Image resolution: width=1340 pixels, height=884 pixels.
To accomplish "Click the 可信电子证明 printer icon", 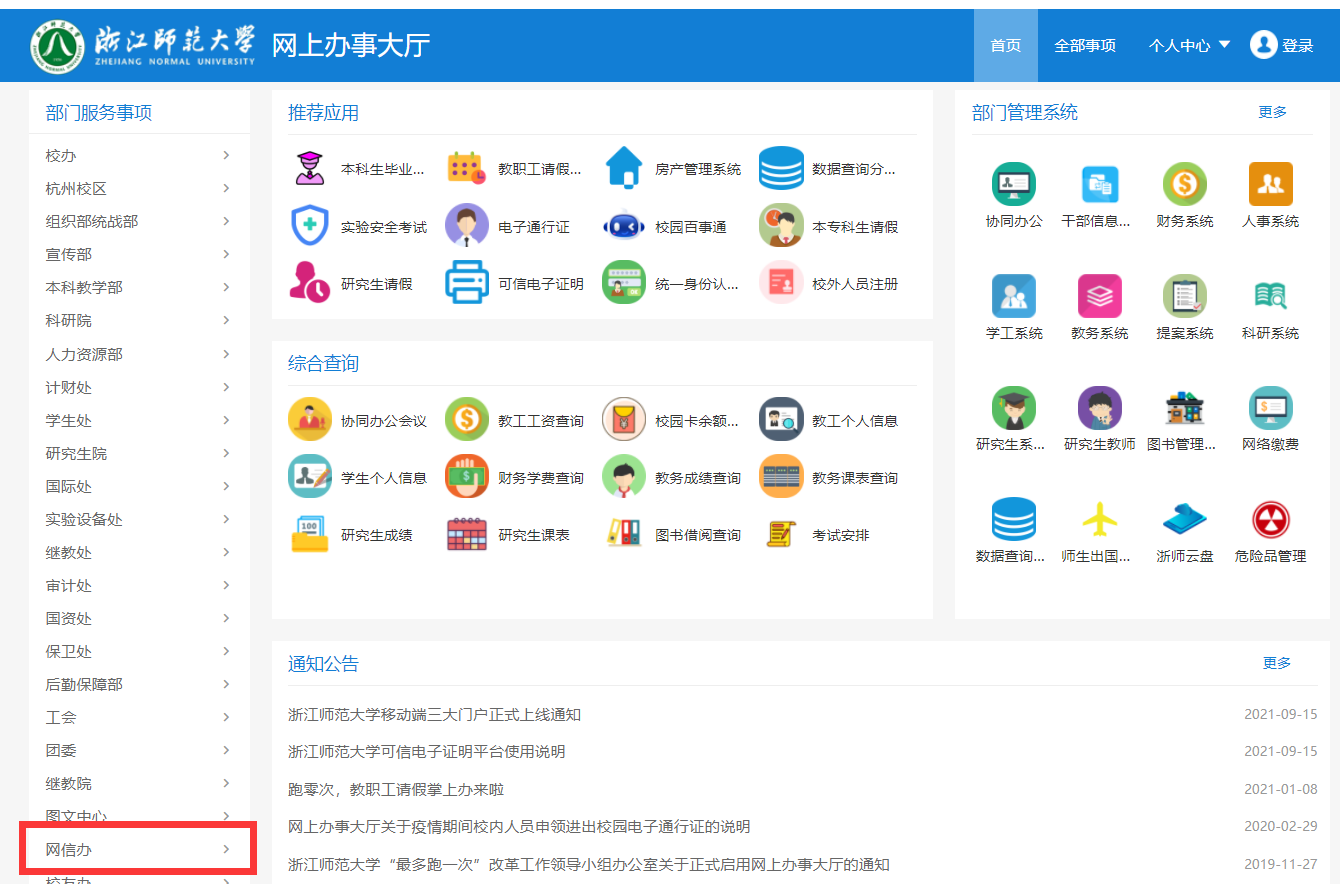I will 466,283.
